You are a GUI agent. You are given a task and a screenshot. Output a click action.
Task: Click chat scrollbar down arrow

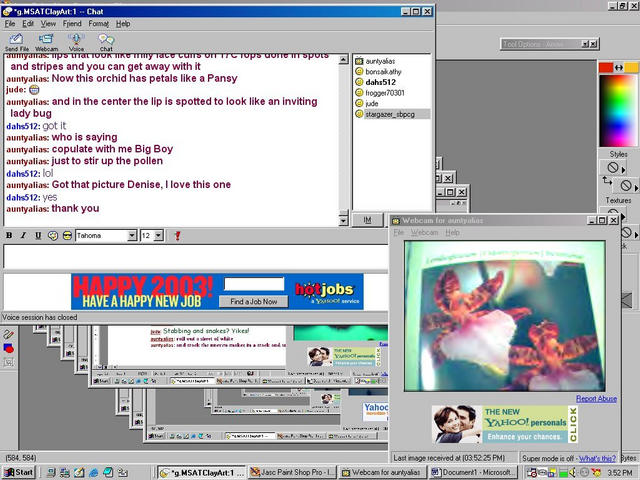click(344, 221)
